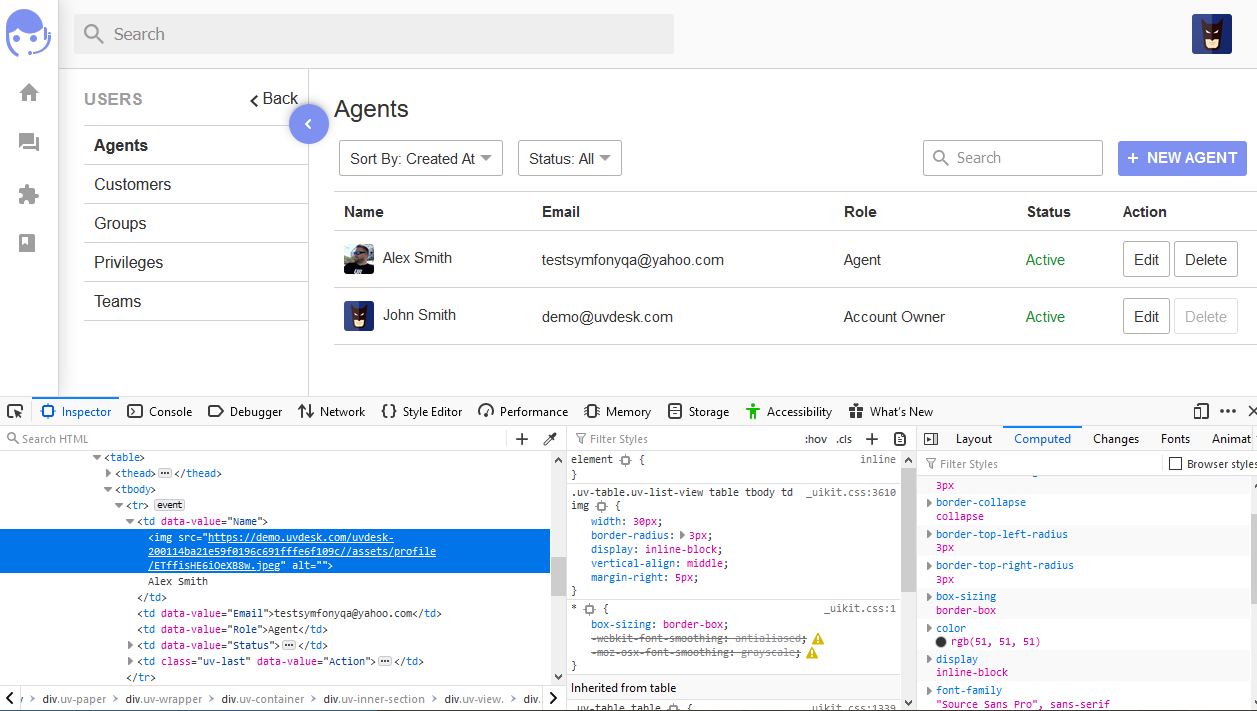The height and width of the screenshot is (711, 1257).
Task: Open the apps puzzle-piece icon in the sidebar
Action: click(x=29, y=194)
